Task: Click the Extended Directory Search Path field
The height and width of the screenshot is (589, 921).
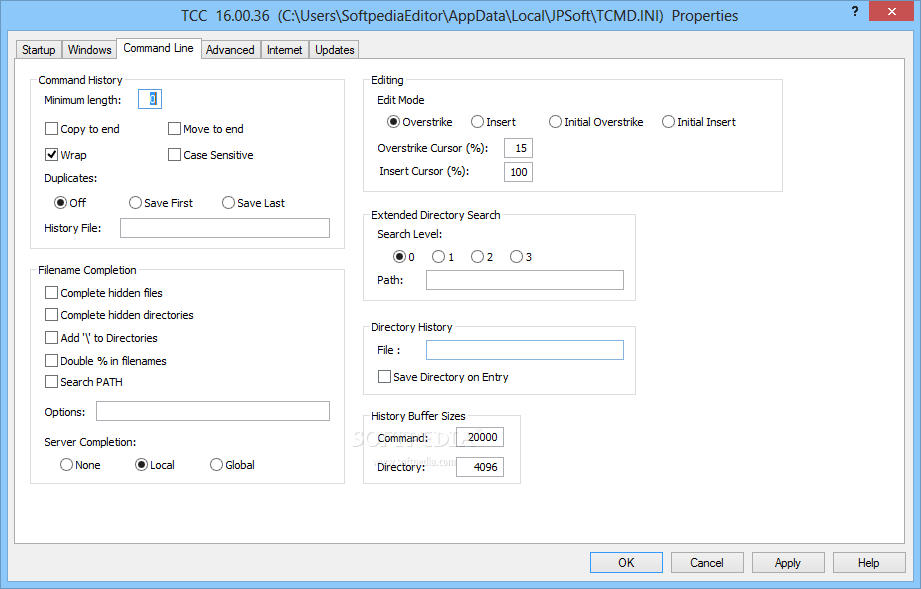Action: 525,280
